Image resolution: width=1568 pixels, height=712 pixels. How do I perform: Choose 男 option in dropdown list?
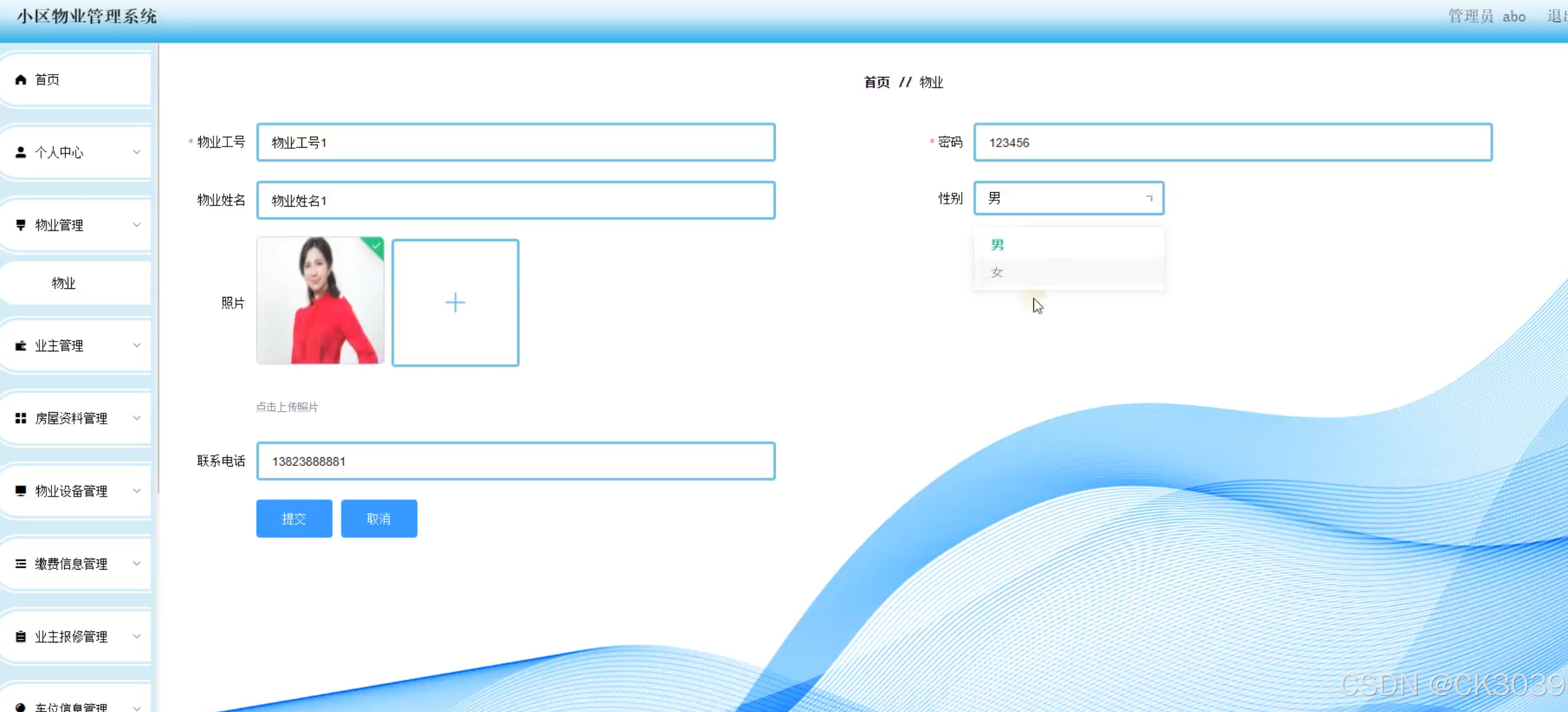point(996,245)
